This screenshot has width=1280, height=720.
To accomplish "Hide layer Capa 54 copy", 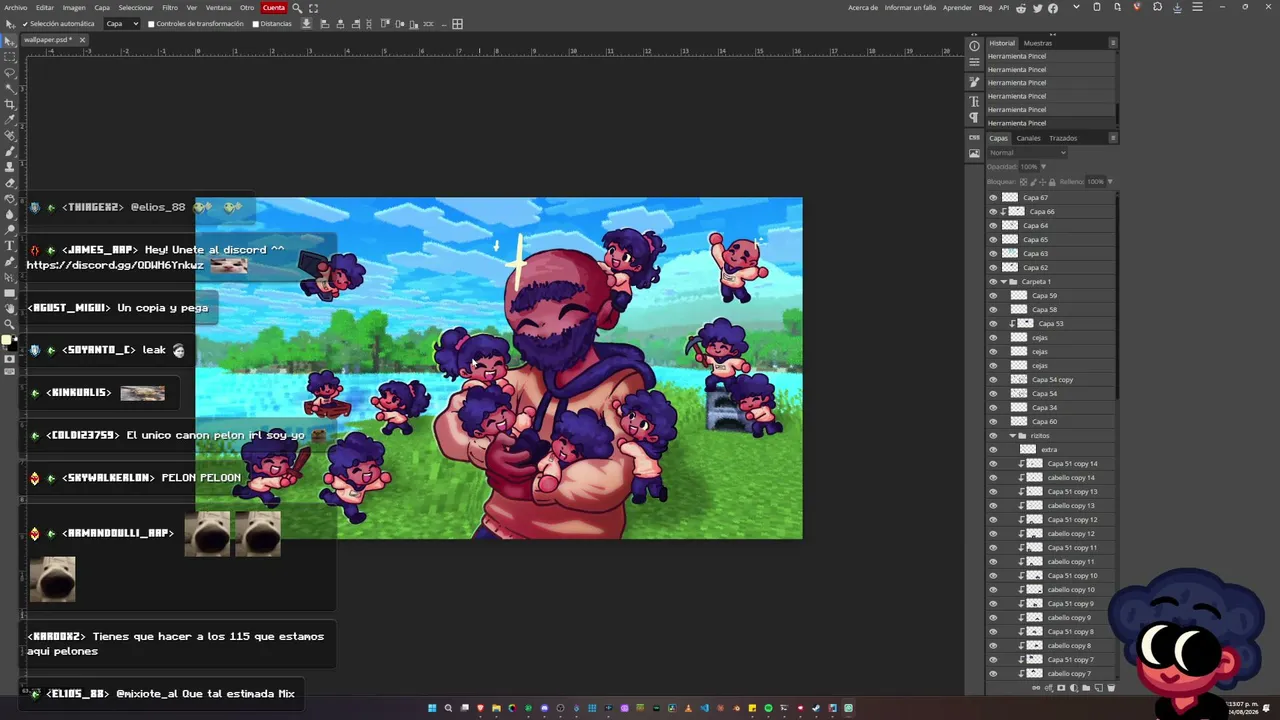I will pyautogui.click(x=993, y=380).
